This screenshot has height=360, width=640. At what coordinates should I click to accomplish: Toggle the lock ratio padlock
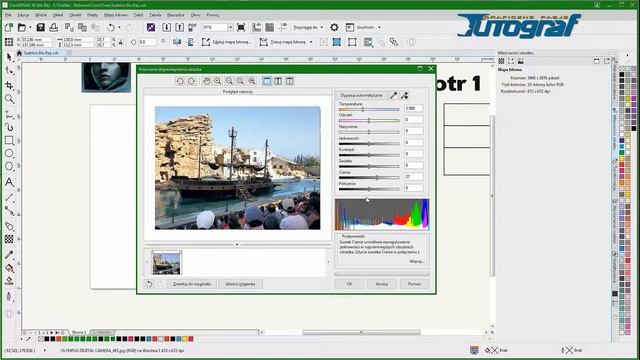120,42
